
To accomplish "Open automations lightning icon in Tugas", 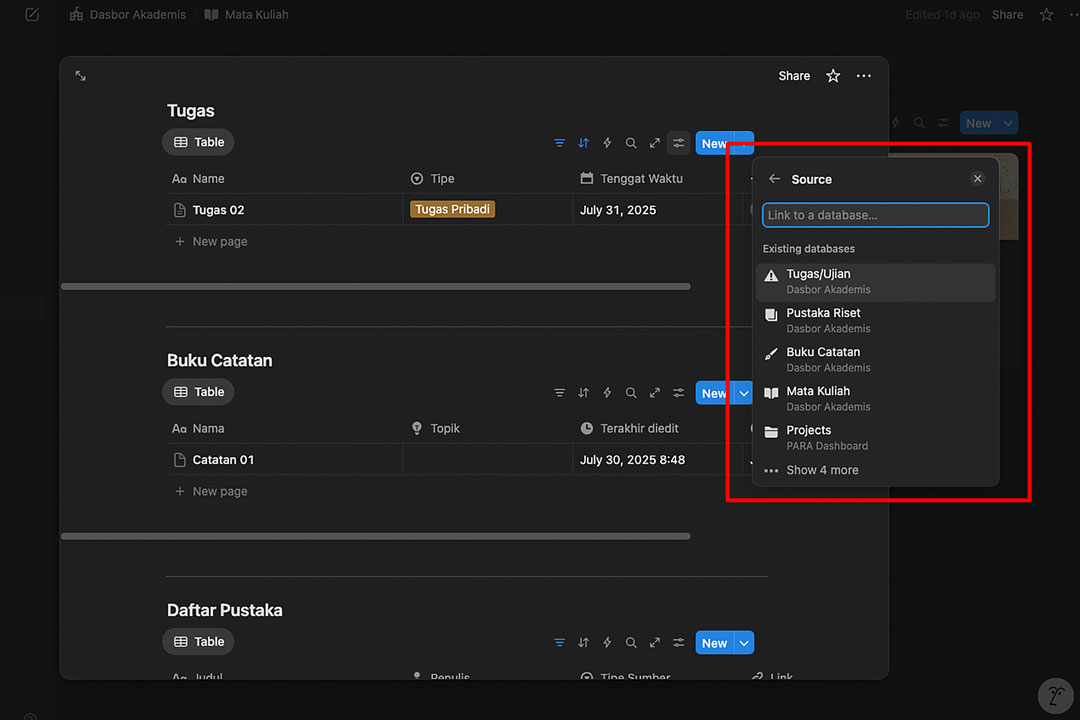I will [607, 143].
